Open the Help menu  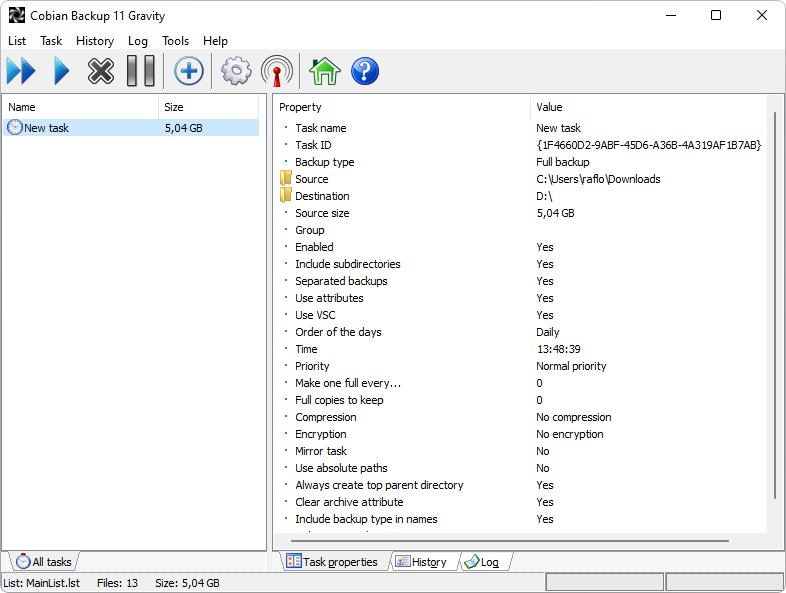tap(215, 41)
